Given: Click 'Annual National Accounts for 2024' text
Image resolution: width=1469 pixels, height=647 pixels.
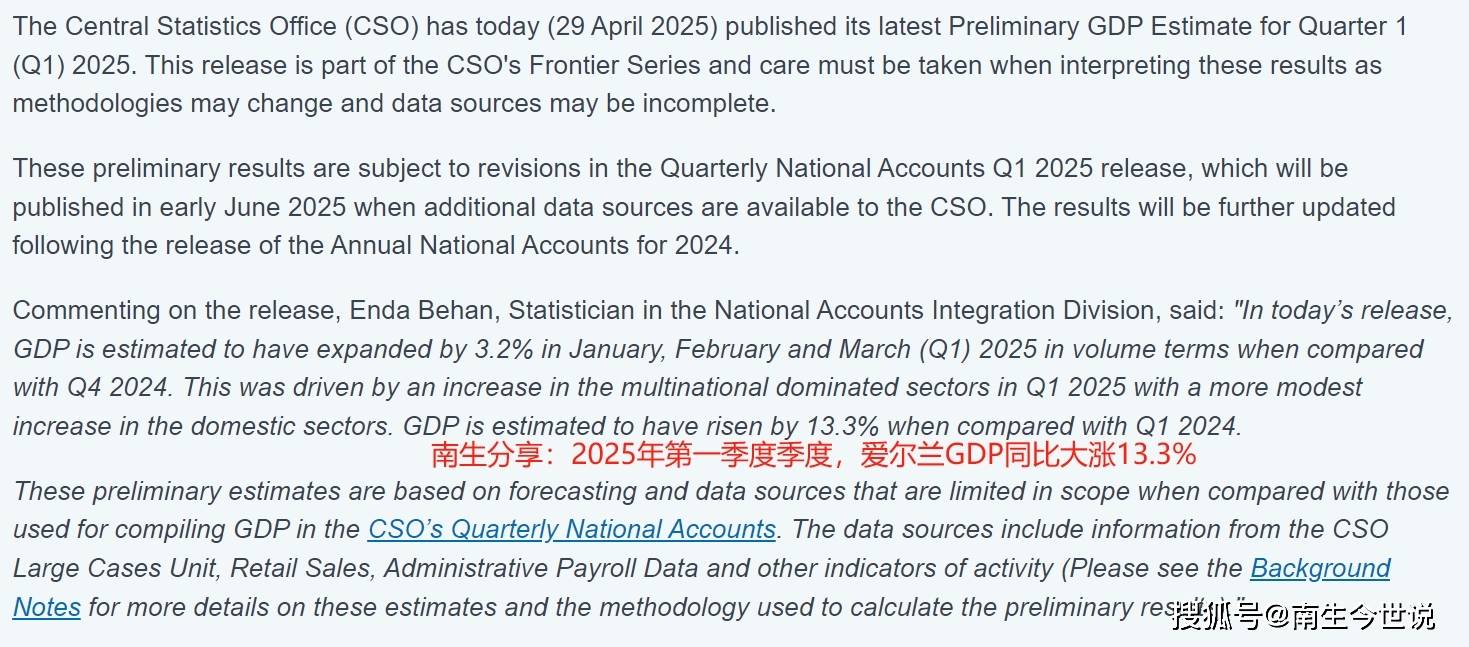Looking at the screenshot, I should (x=533, y=245).
